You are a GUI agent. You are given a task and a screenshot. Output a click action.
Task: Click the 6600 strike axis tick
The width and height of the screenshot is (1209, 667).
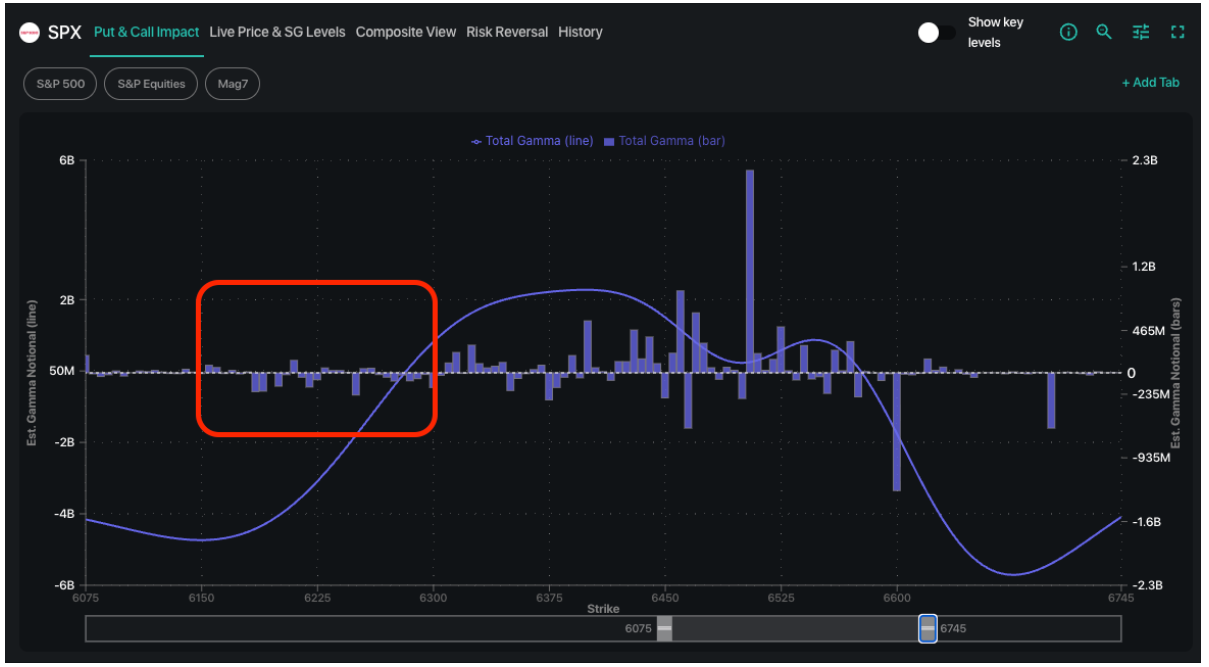click(897, 598)
